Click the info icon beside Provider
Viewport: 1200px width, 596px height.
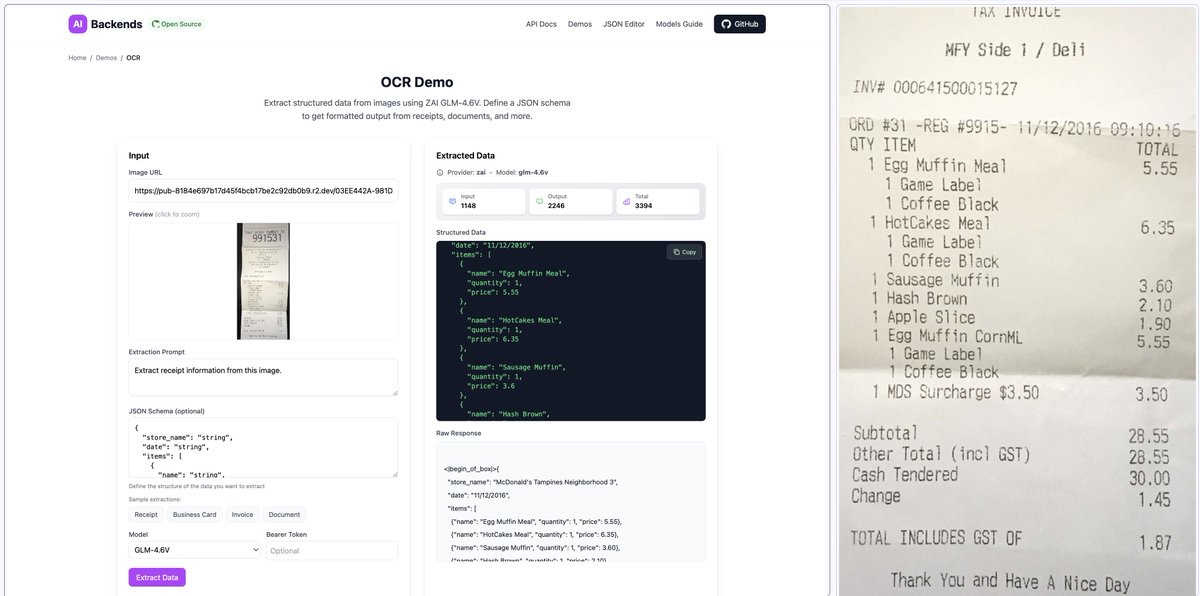(x=441, y=173)
